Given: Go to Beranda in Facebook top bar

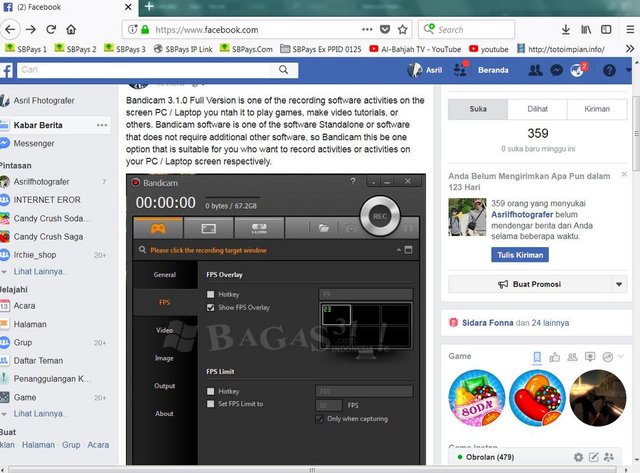Looking at the screenshot, I should tap(493, 70).
